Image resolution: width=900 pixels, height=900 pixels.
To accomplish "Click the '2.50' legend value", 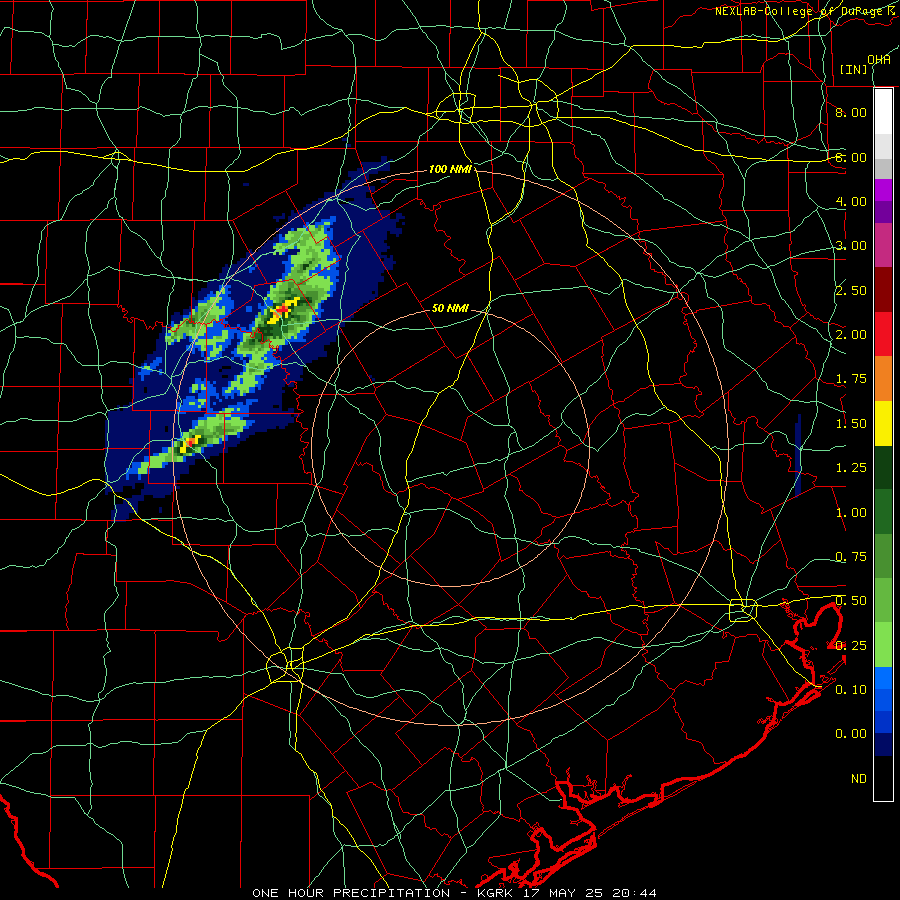I will pos(851,290).
